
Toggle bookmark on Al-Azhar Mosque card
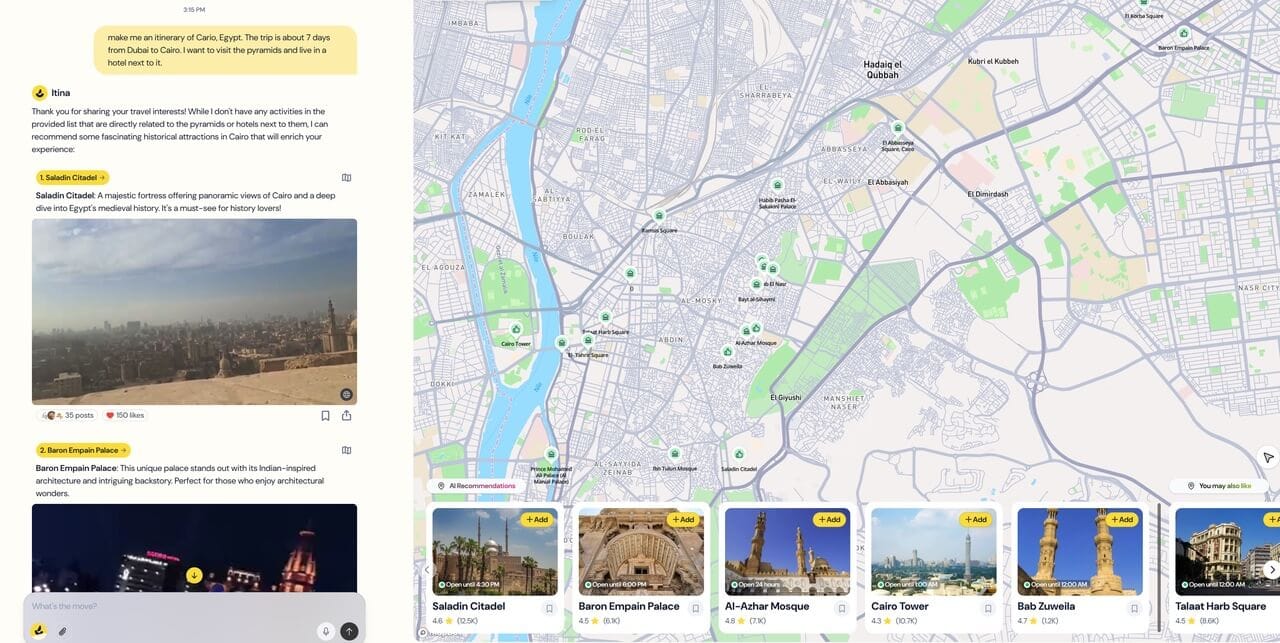(842, 608)
